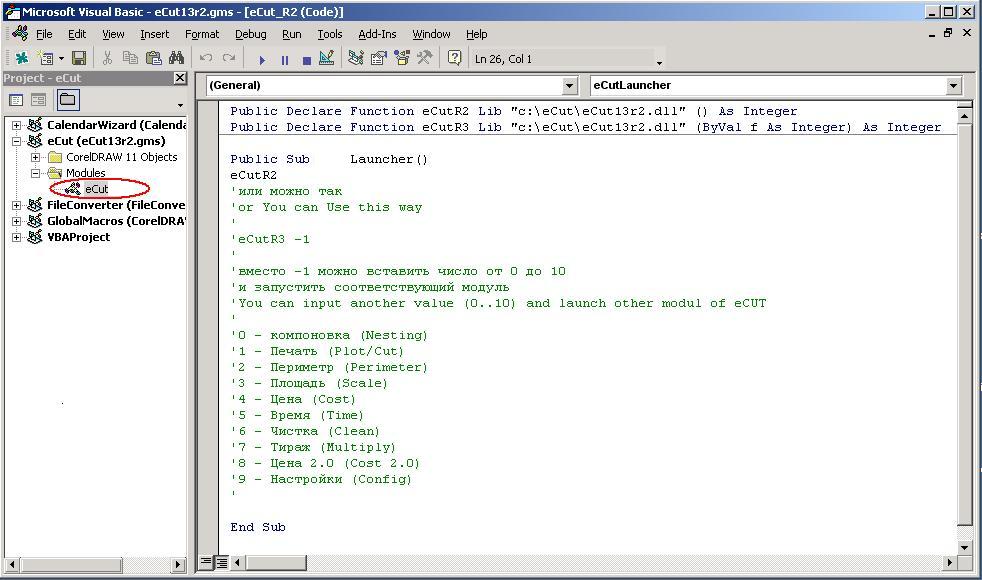Open the Tools menu

pos(329,34)
